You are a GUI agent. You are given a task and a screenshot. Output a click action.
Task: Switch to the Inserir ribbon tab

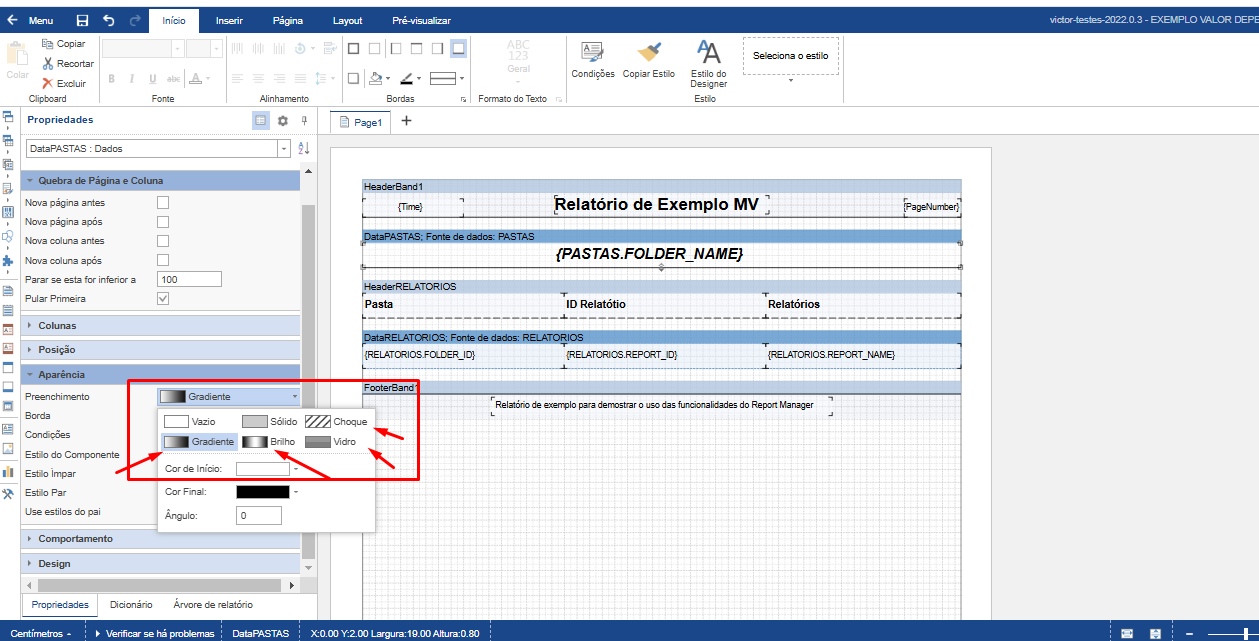229,20
